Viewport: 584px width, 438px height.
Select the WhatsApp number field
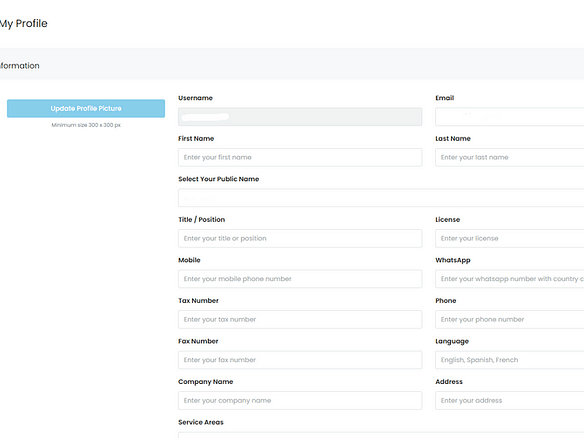510,279
